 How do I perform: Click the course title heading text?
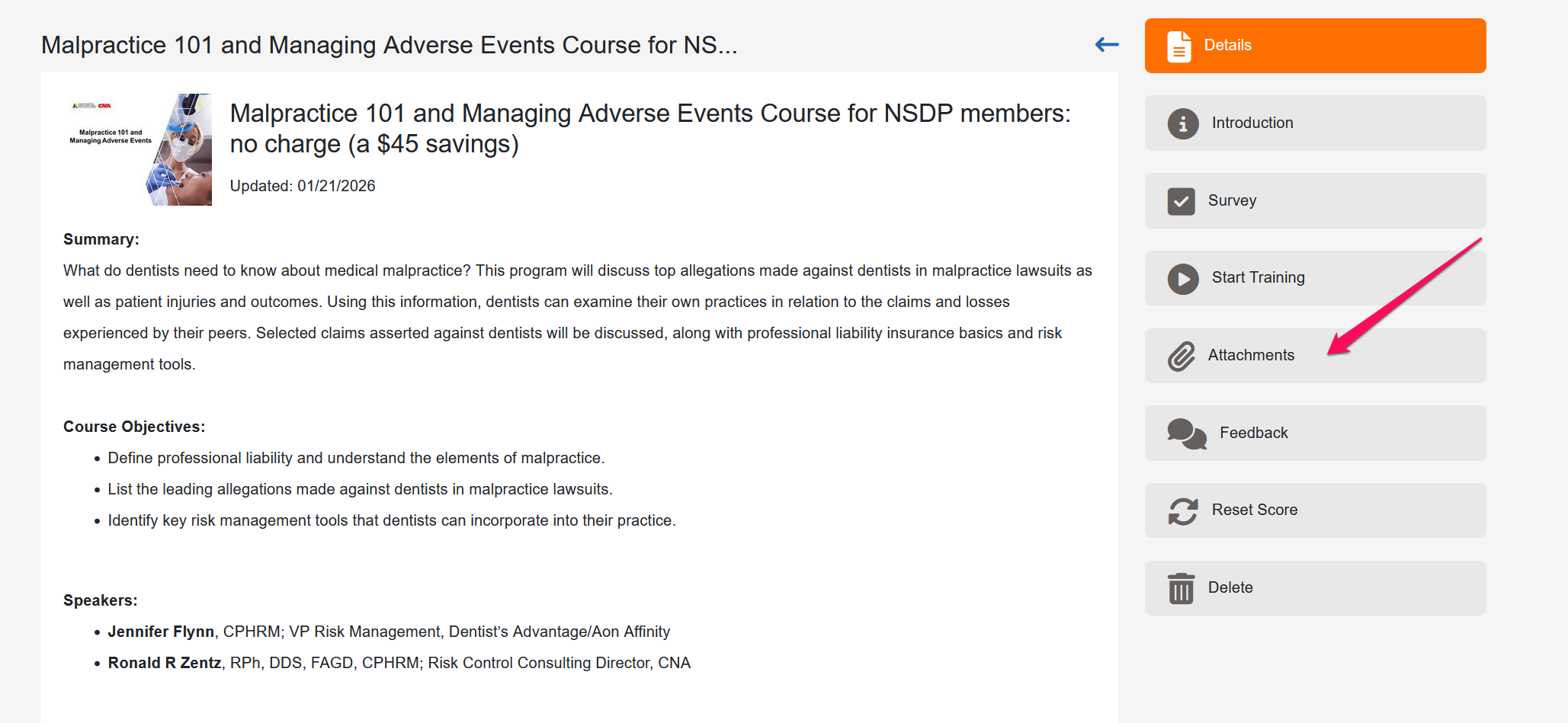(650, 128)
